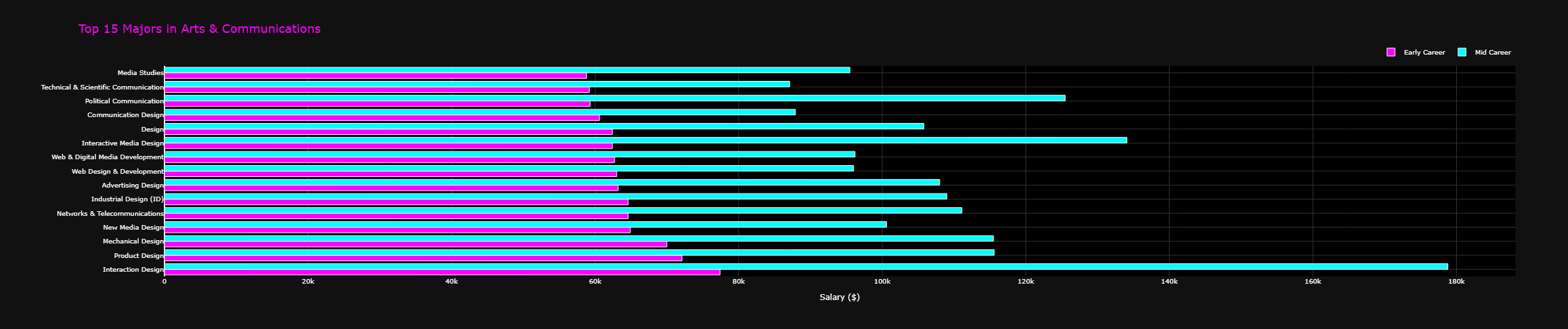Select the New Media Design cyan bar

525,224
